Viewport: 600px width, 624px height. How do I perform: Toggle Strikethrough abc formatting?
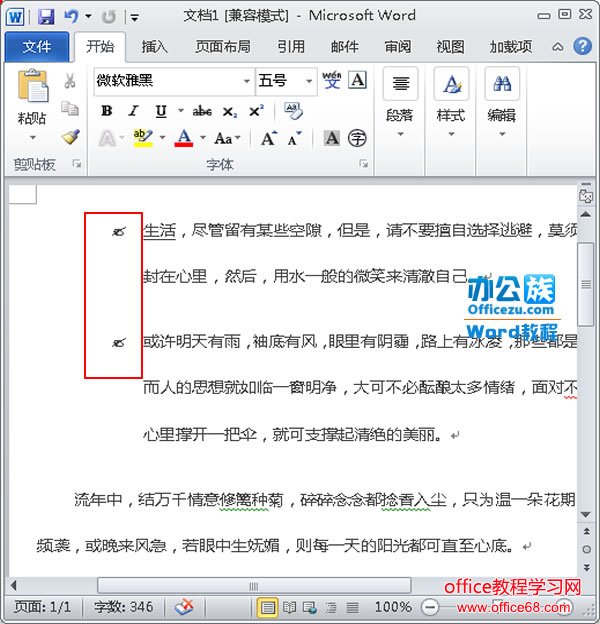click(x=202, y=111)
